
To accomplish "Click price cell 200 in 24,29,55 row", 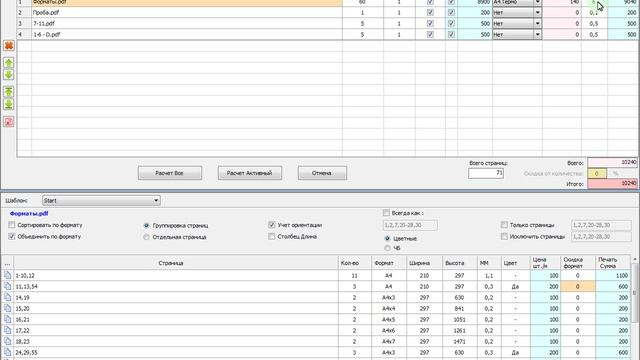I will [545, 353].
